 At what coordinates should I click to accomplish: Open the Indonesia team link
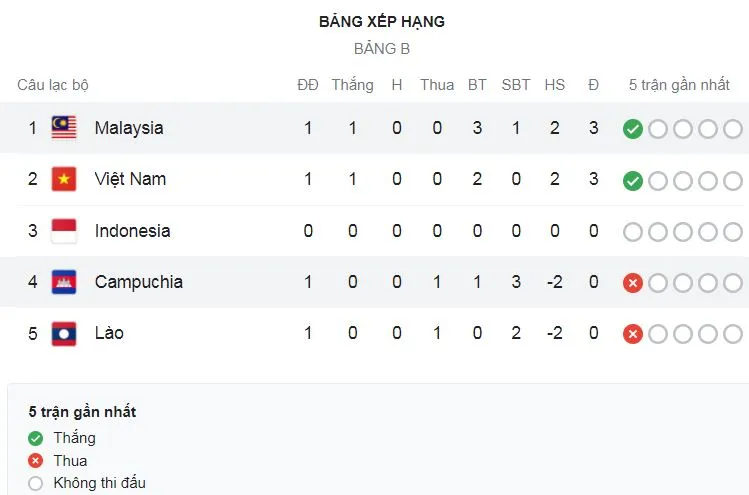pyautogui.click(x=132, y=231)
